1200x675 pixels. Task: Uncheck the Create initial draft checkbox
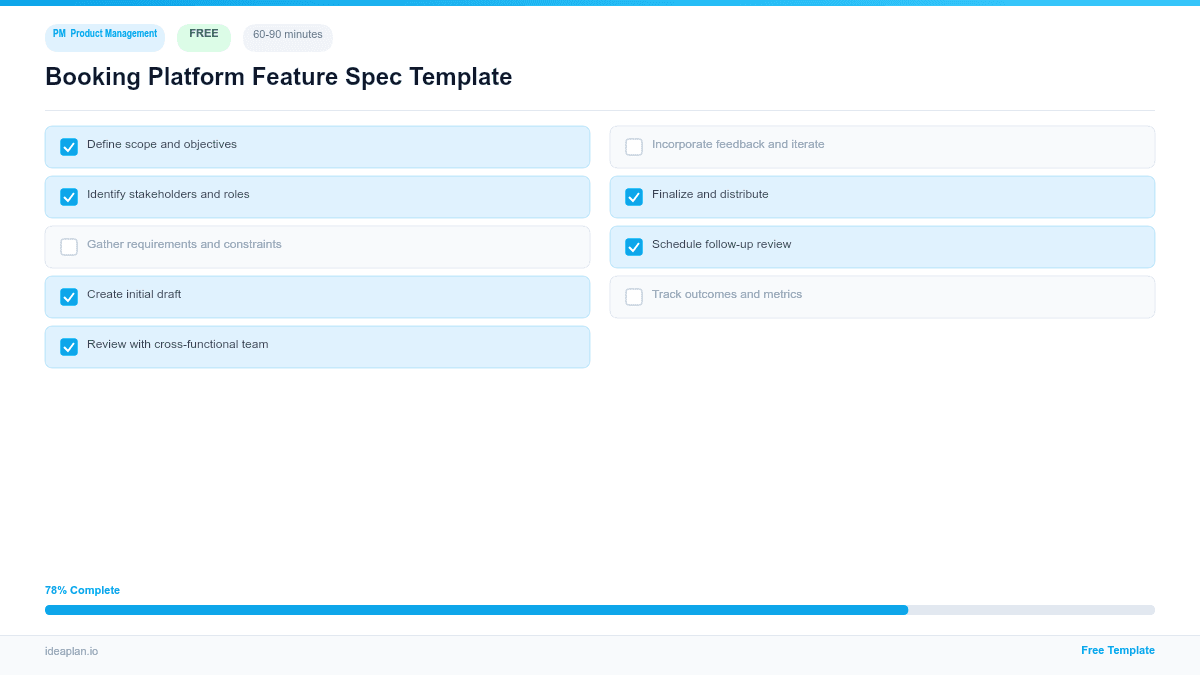69,296
